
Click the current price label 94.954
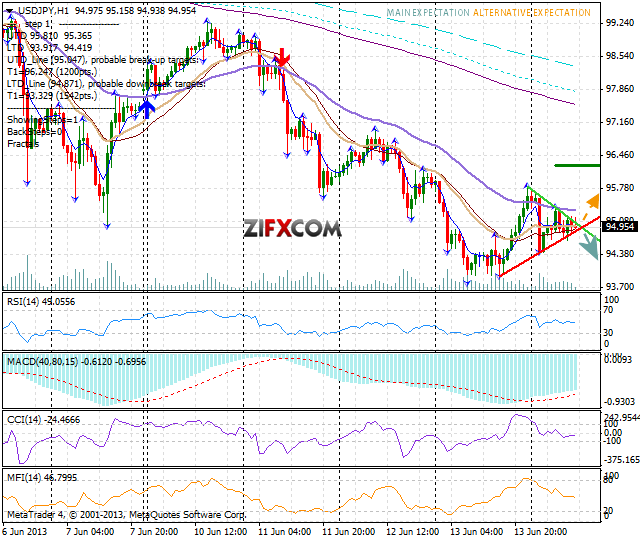pos(620,227)
